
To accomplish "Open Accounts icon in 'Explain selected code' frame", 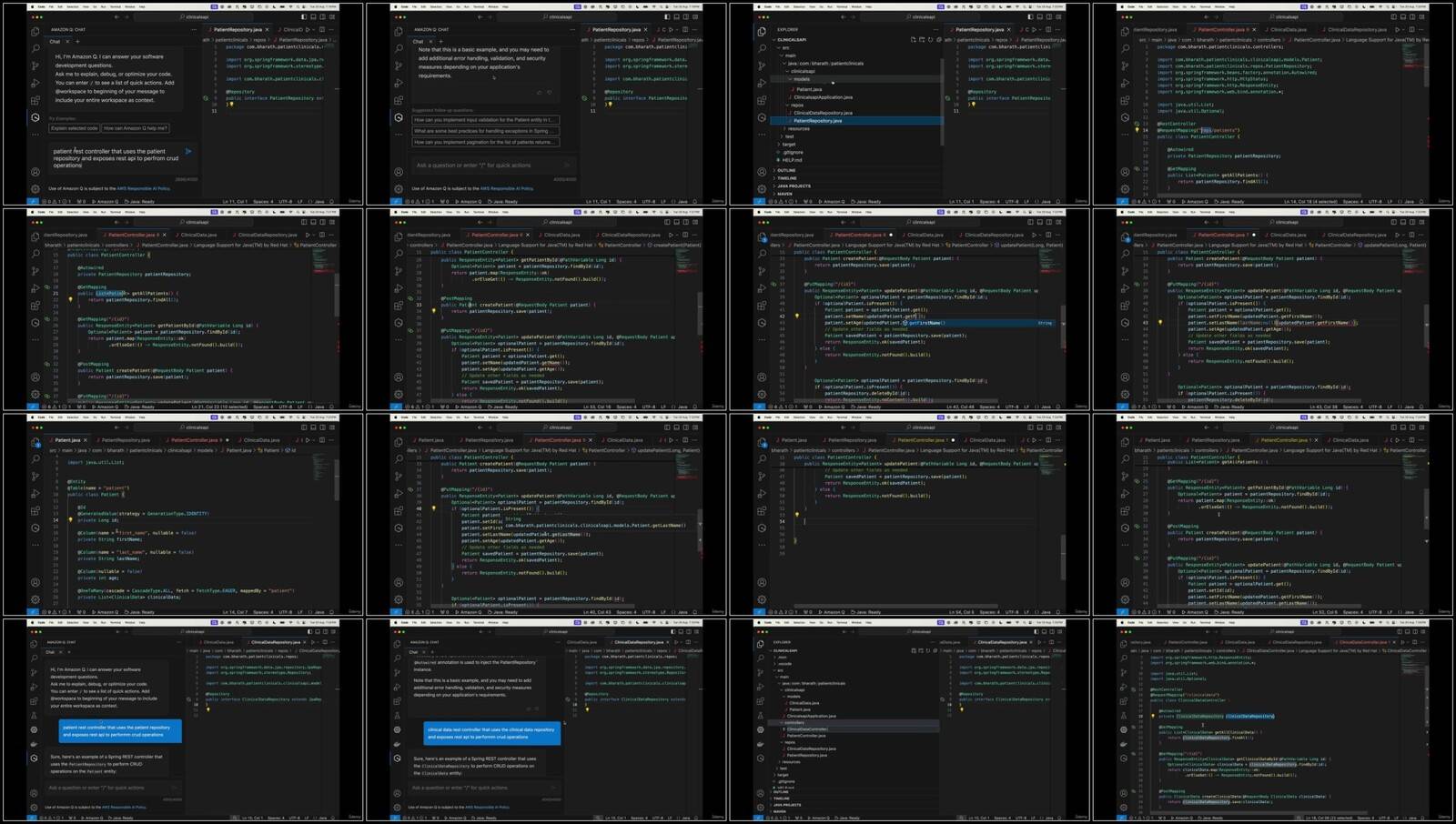I will [x=35, y=172].
